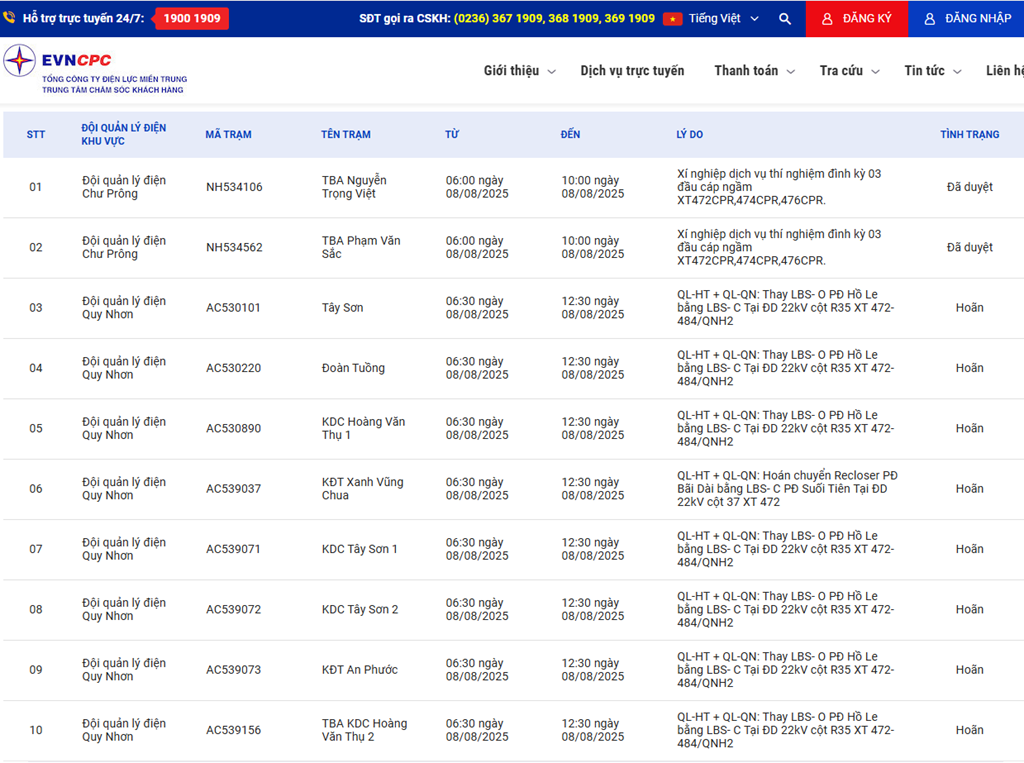Click the phone handset icon beside hotline support
The height and width of the screenshot is (763, 1024).
9,18
